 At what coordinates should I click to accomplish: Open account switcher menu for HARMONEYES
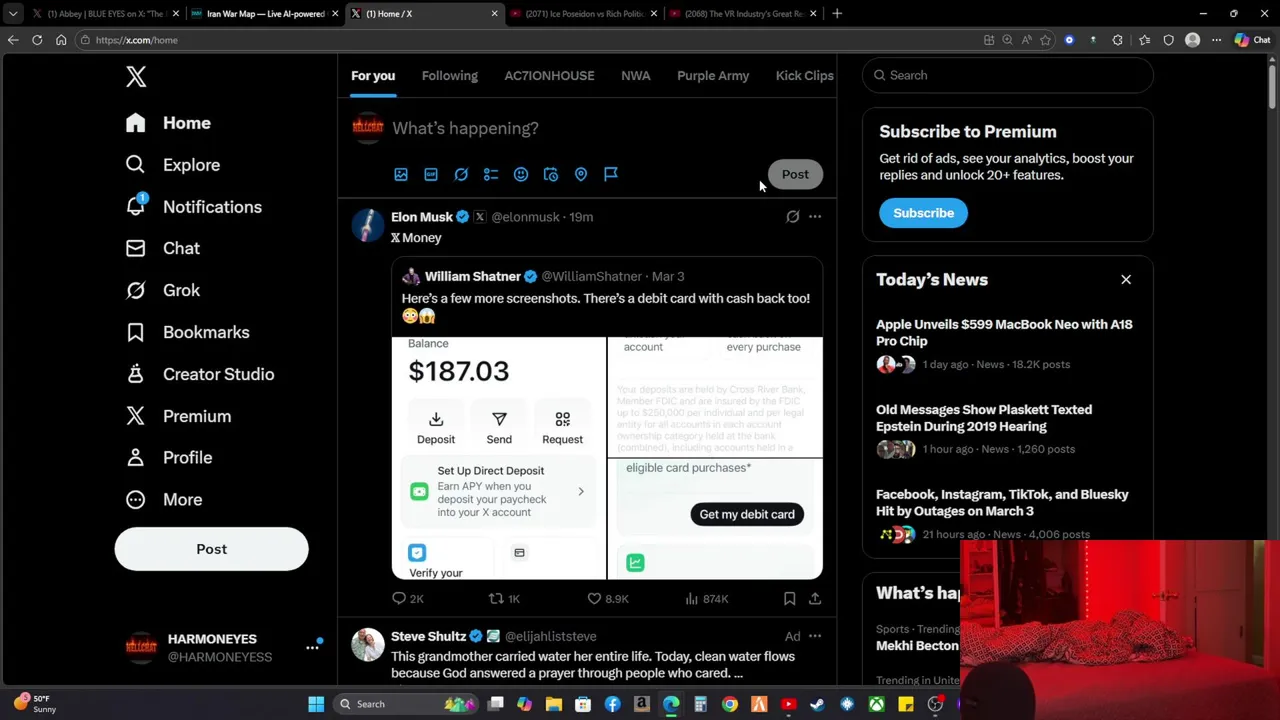click(x=313, y=647)
